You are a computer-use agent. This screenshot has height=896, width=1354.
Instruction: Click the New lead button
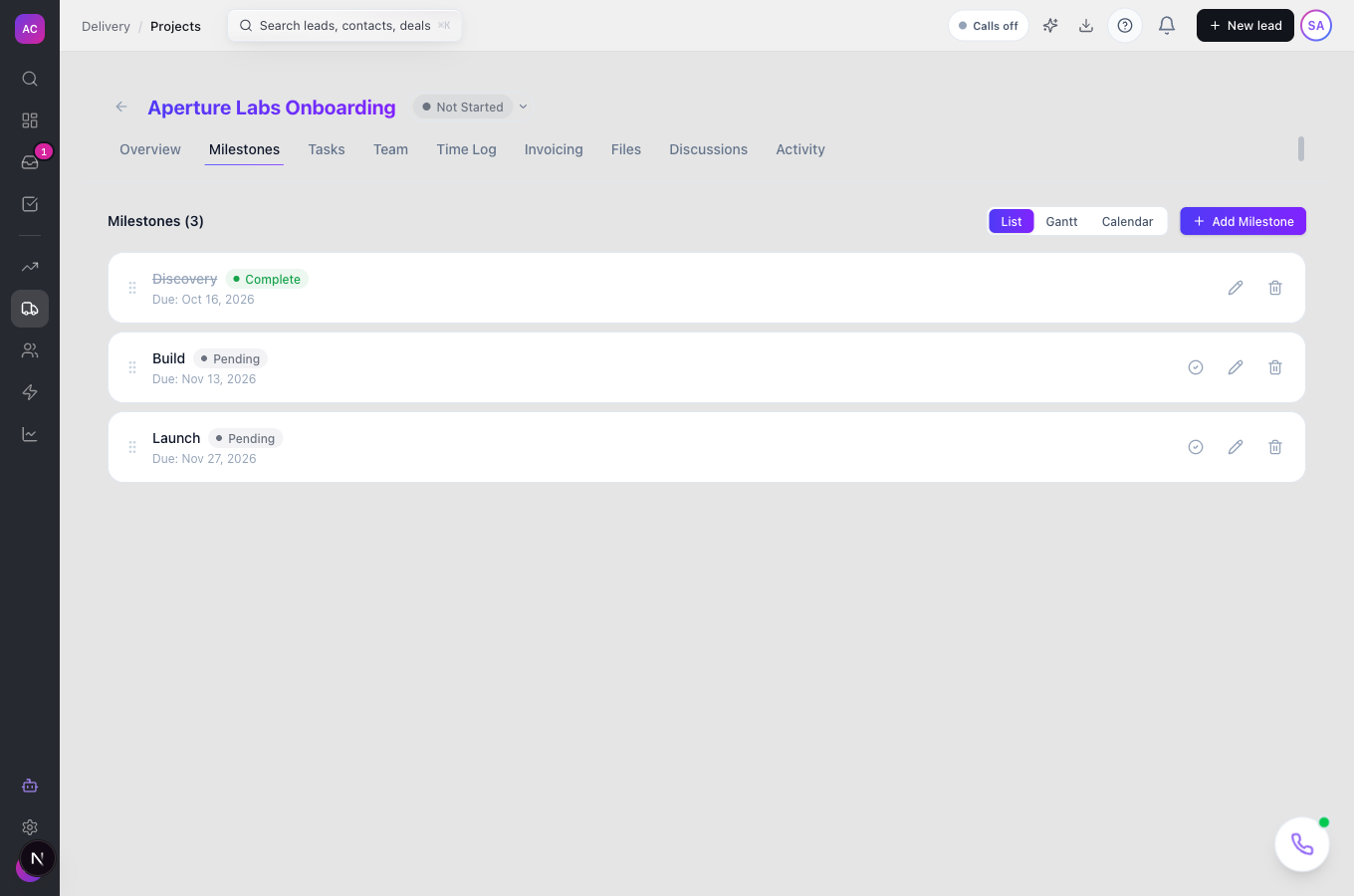[x=1245, y=26]
